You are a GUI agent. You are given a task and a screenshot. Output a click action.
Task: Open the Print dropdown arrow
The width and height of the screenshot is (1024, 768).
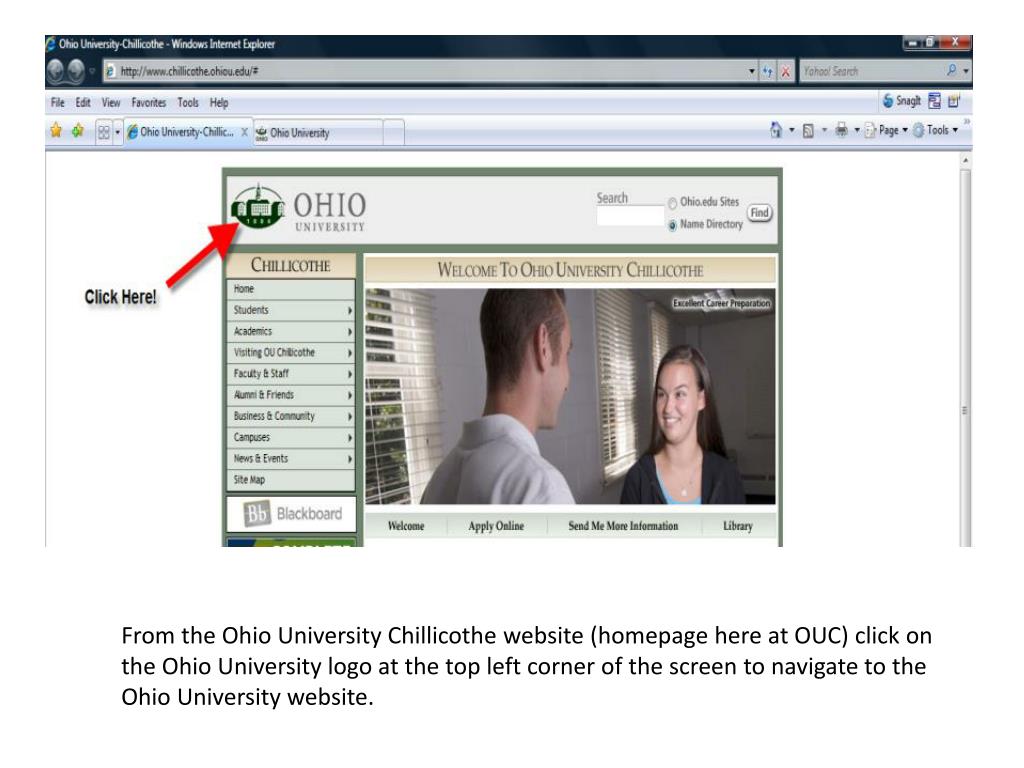click(x=857, y=130)
